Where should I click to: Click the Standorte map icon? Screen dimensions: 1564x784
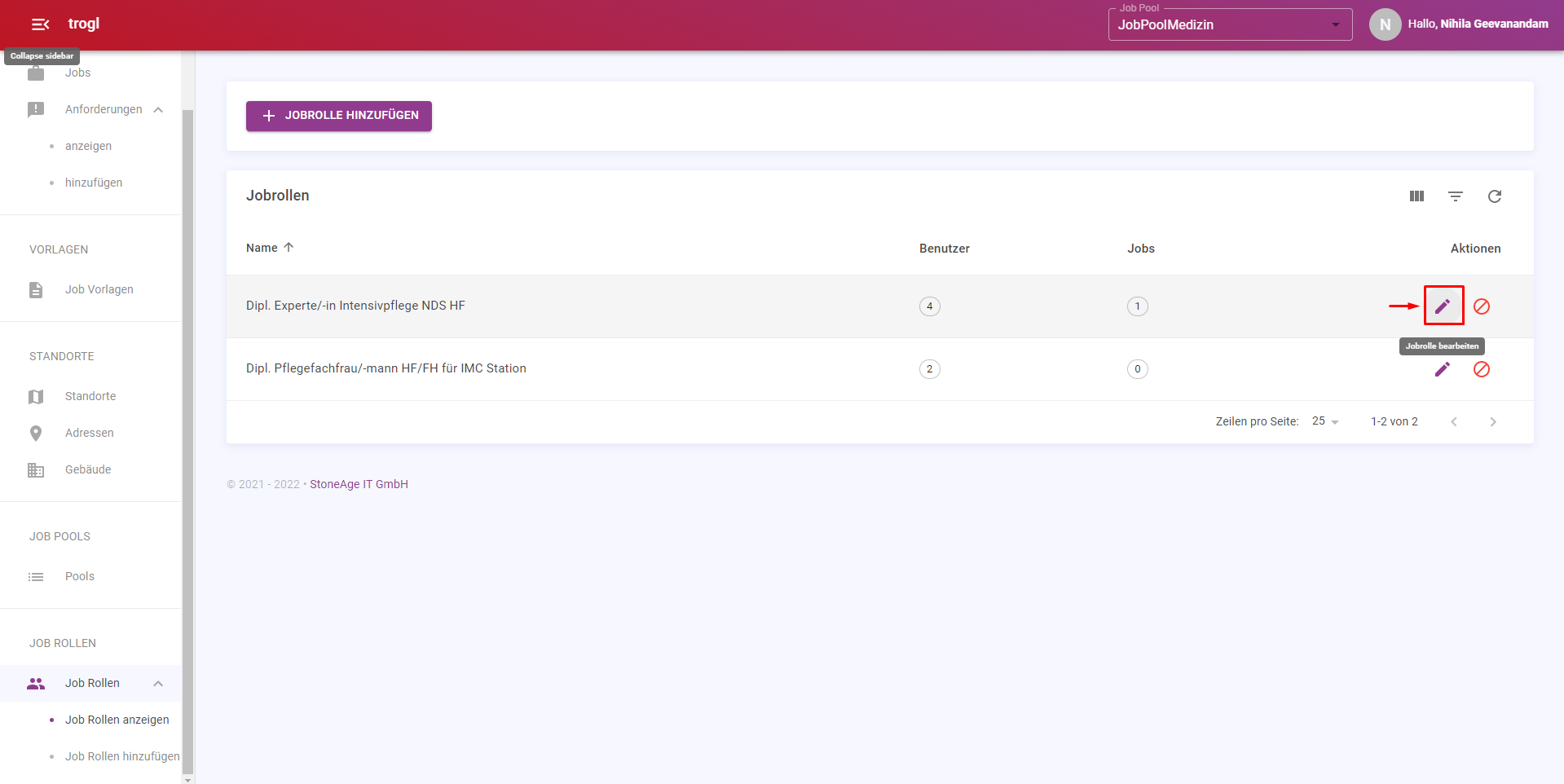(x=36, y=396)
